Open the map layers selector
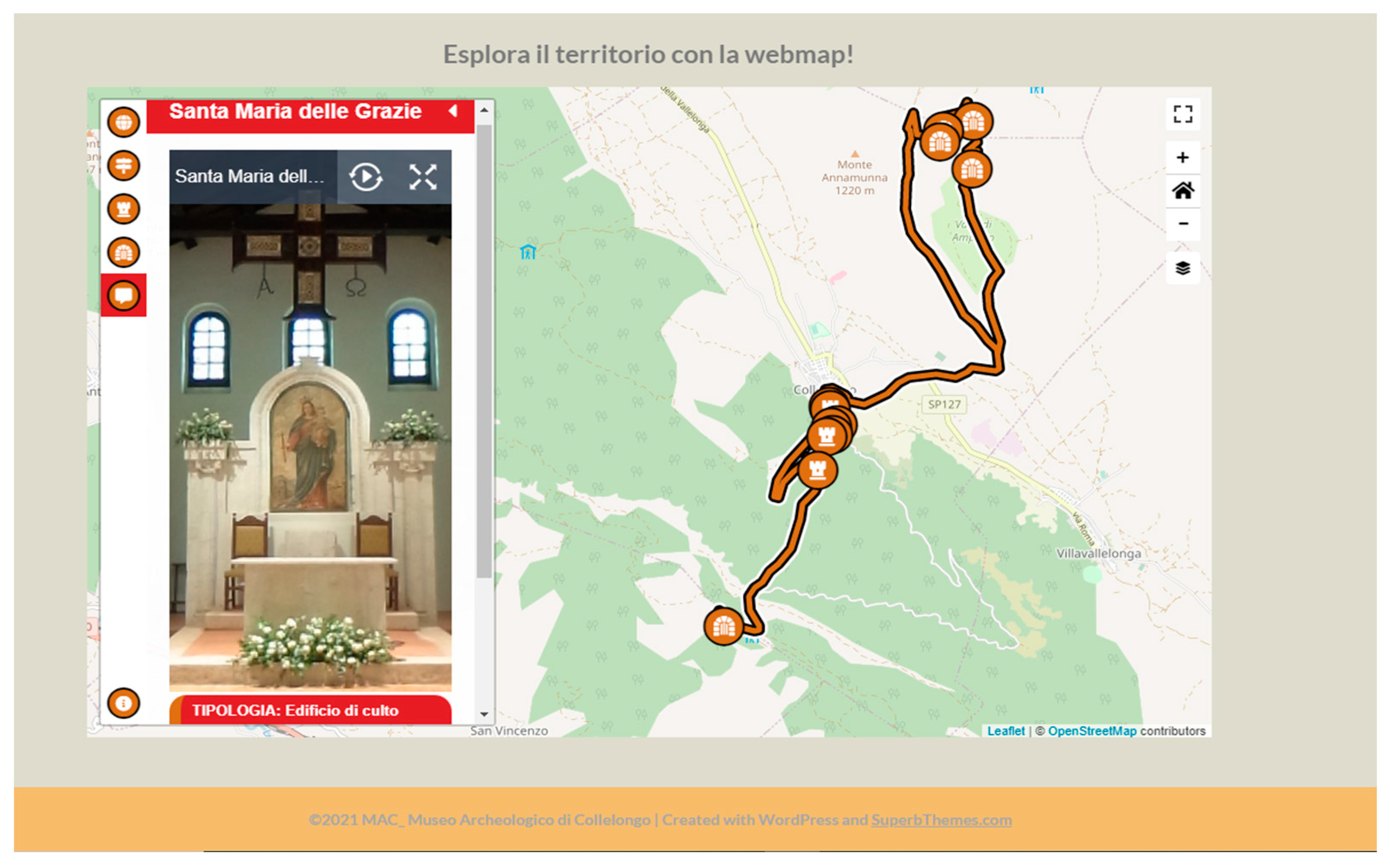The height and width of the screenshot is (868, 1390). pos(1183,268)
